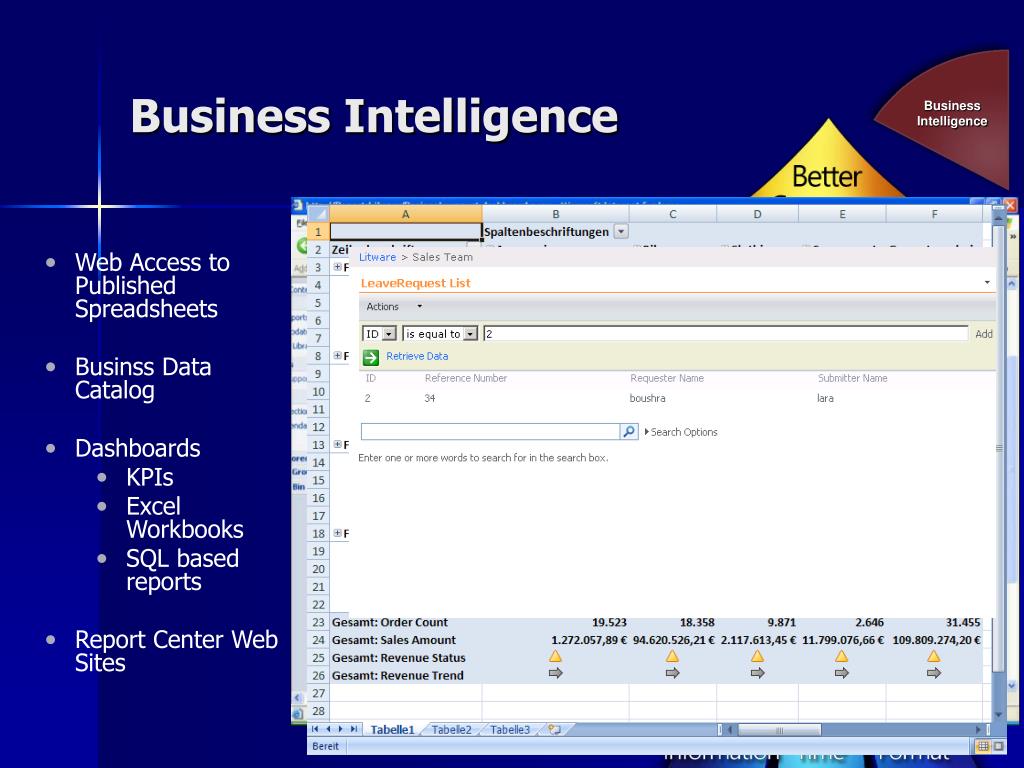Open the Spaltenbeschriftungen filter dropdown
1024x768 pixels.
622,232
